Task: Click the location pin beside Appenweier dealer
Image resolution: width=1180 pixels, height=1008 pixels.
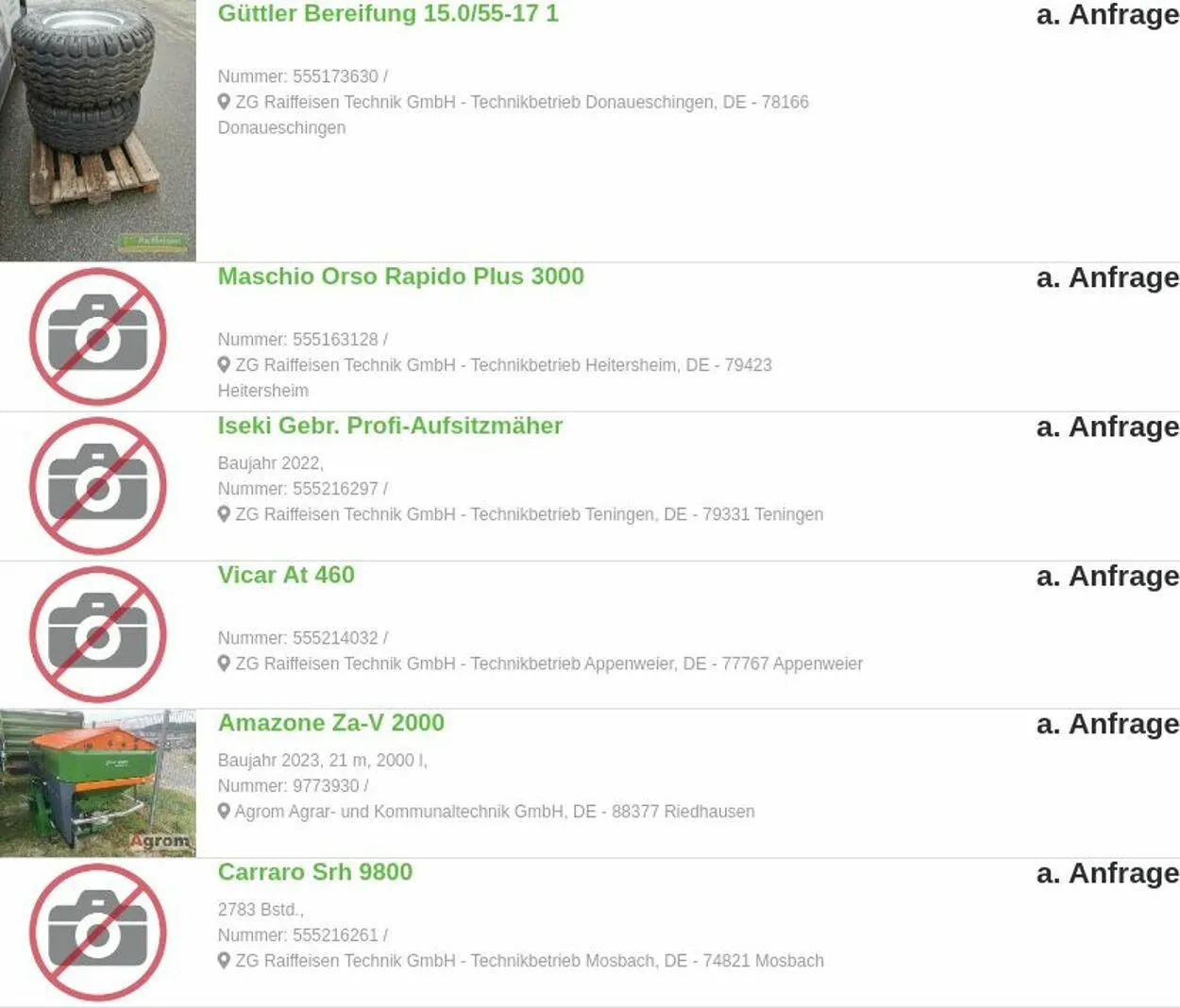Action: coord(224,664)
